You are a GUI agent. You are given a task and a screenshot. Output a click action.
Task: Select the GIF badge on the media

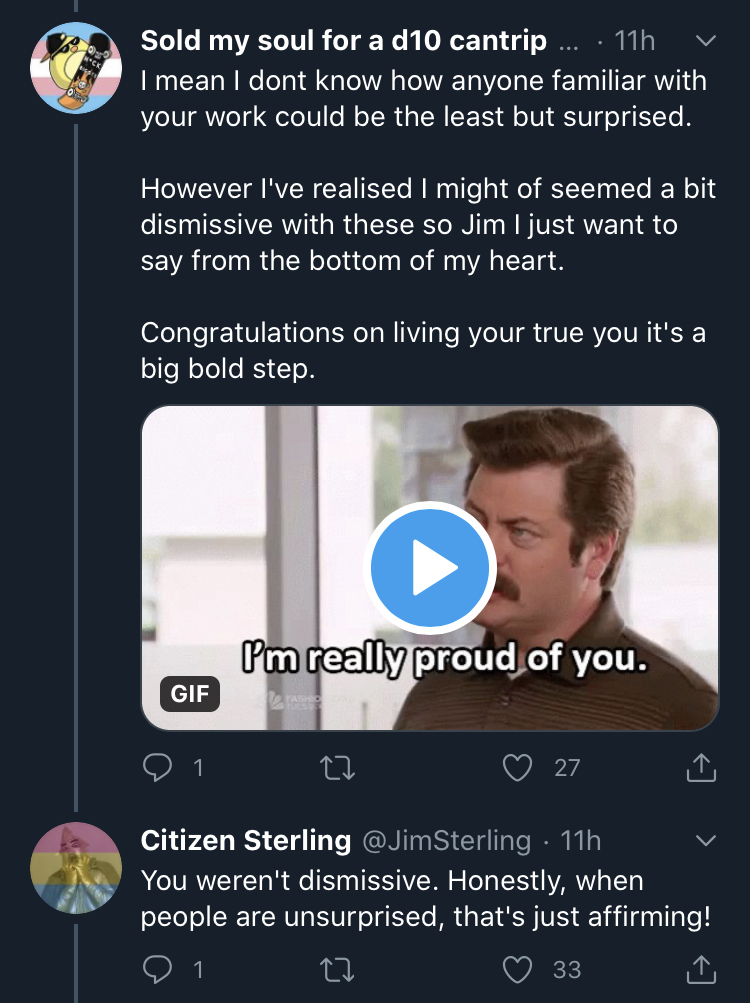[x=190, y=693]
